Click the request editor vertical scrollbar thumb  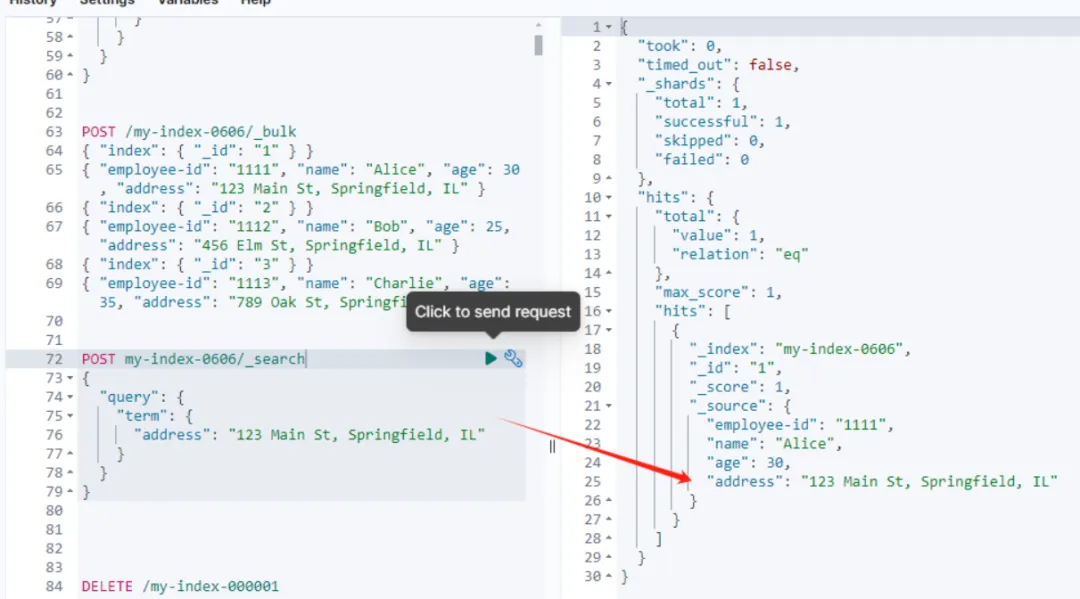538,45
